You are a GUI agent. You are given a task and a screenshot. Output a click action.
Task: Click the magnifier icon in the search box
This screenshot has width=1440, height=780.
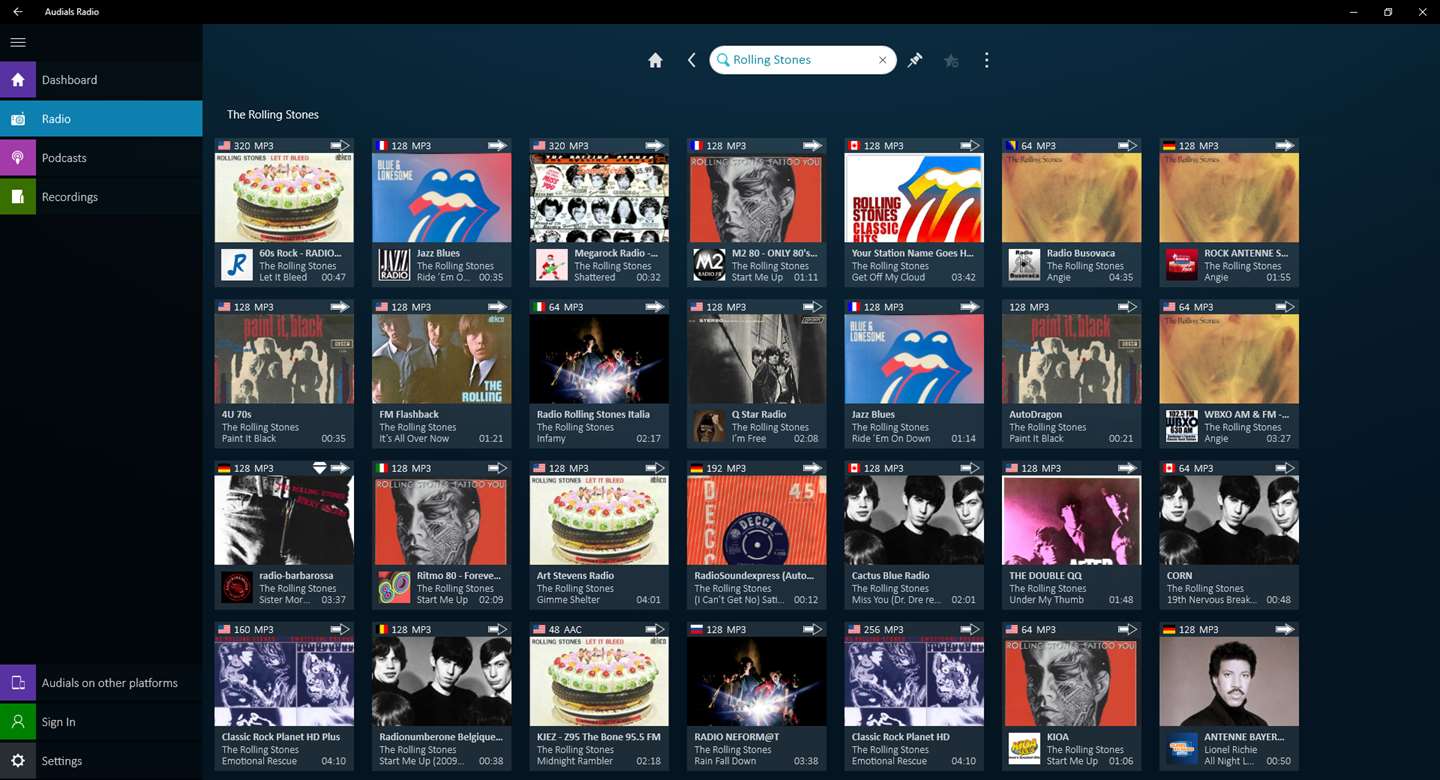pyautogui.click(x=723, y=60)
